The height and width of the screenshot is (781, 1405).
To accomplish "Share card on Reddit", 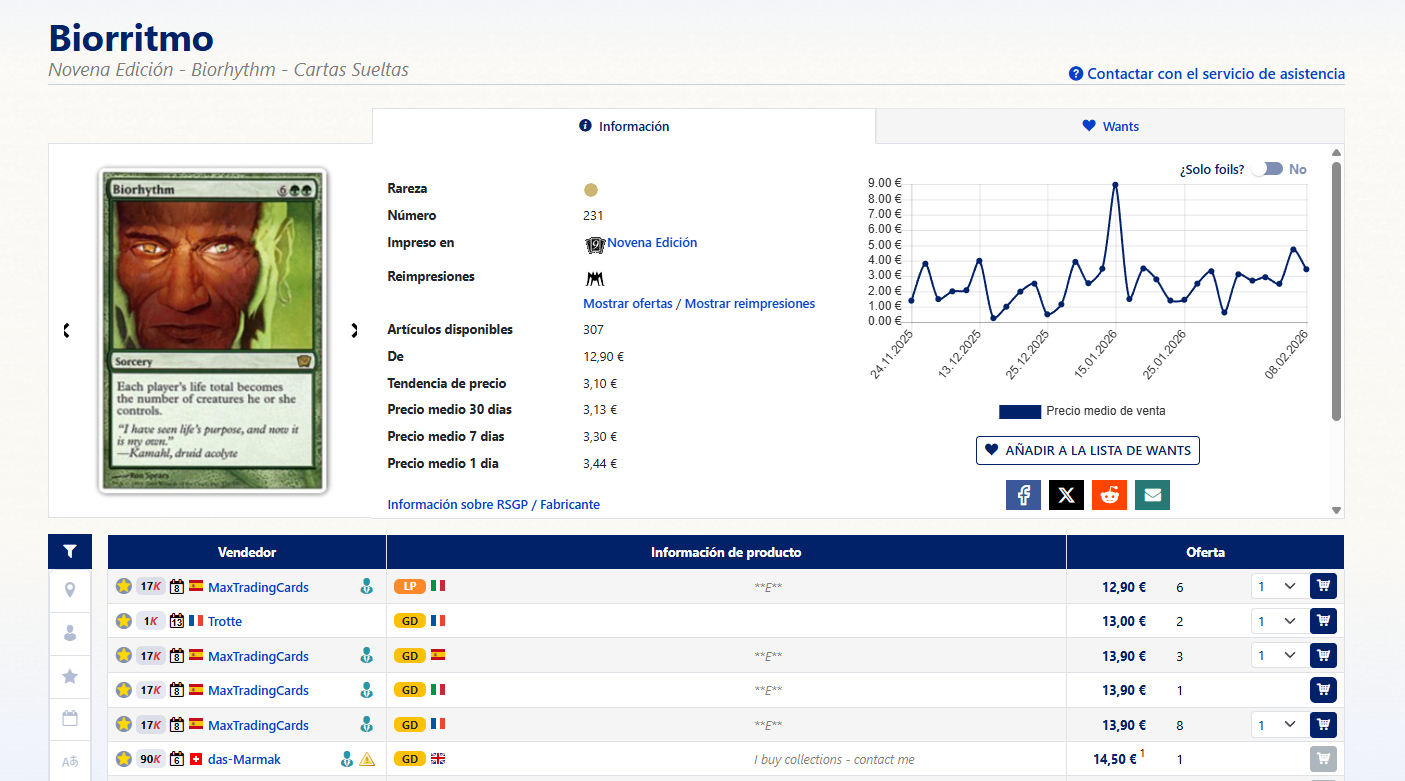I will (1109, 495).
